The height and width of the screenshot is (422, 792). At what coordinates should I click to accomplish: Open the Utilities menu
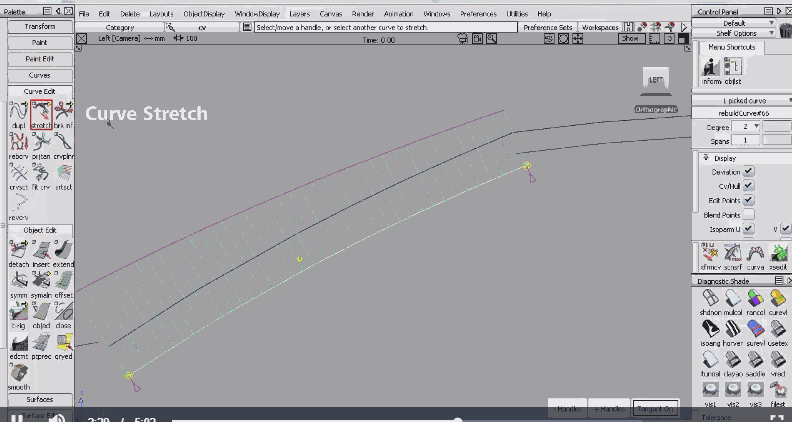click(517, 14)
